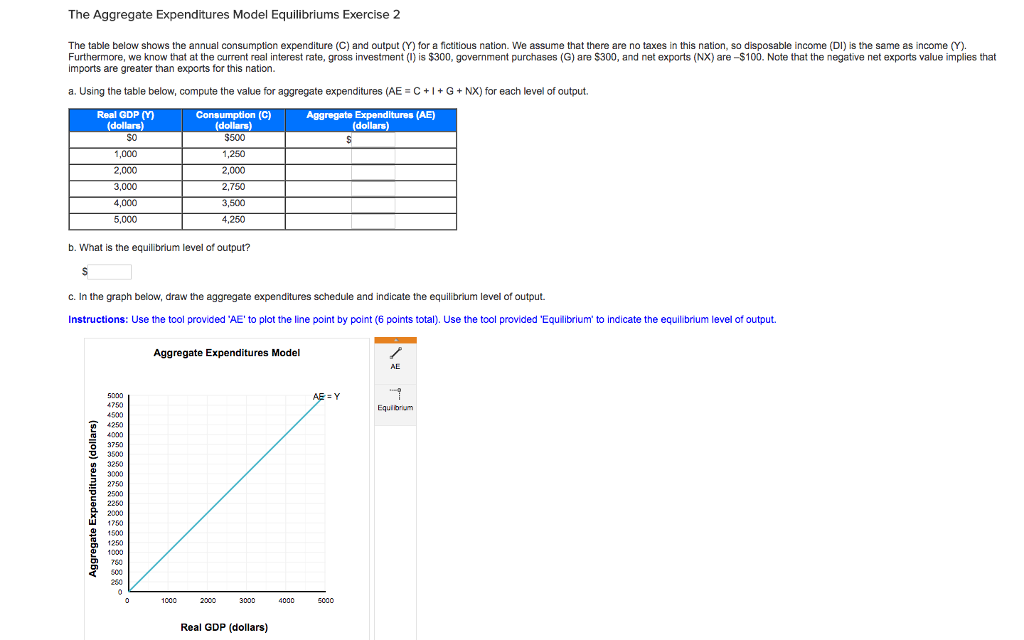Click the AE cell in the 1,000 GDP row
This screenshot has height=640, width=1024.
[375, 154]
